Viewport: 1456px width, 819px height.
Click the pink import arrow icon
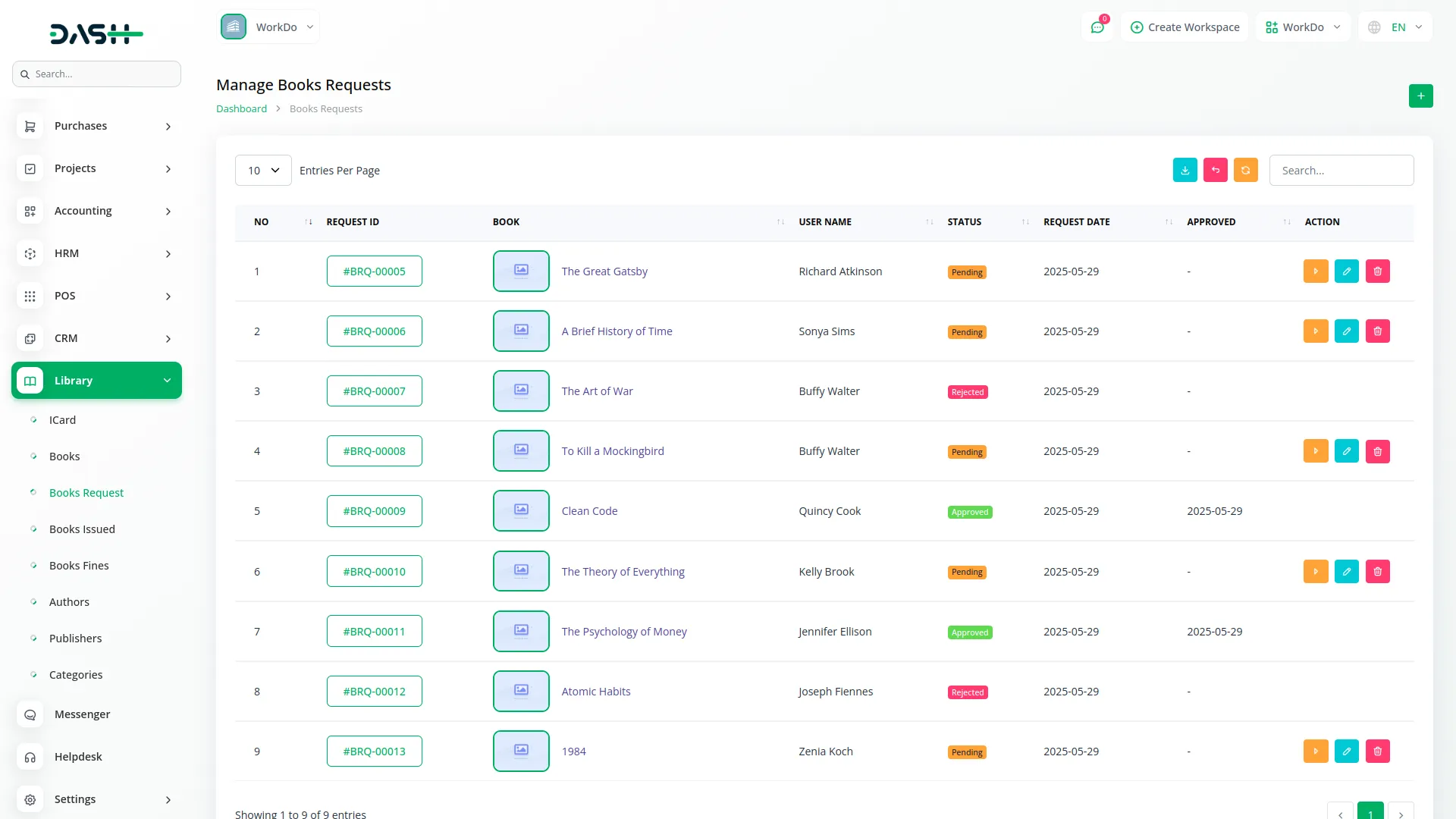click(1215, 171)
